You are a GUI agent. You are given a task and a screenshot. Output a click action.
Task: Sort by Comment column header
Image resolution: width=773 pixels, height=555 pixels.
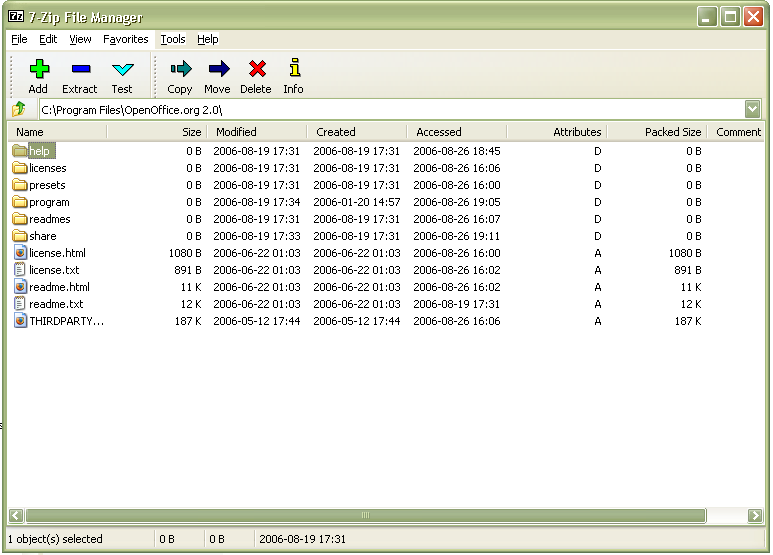pos(737,132)
